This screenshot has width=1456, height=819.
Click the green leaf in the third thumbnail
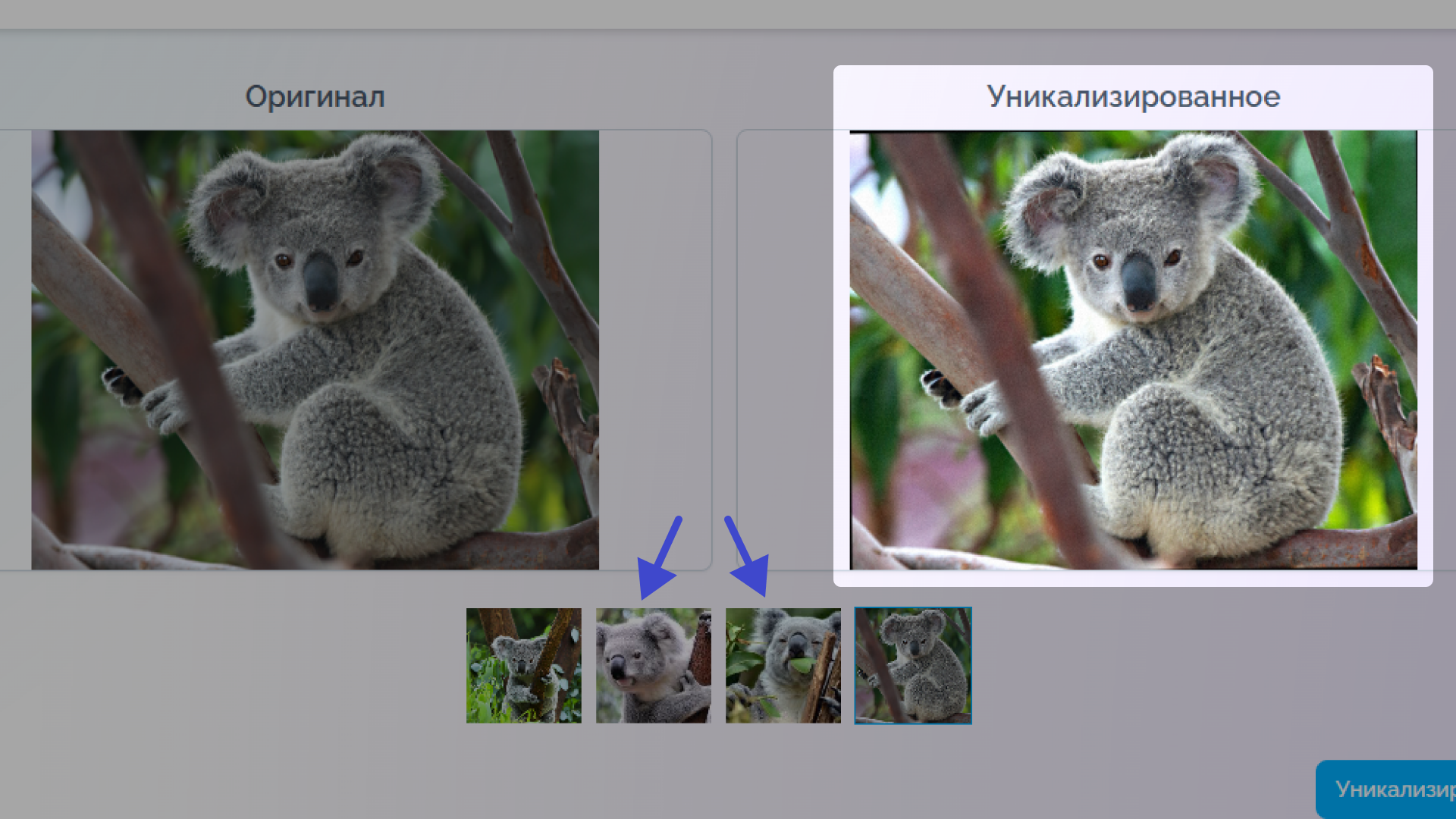(802, 665)
